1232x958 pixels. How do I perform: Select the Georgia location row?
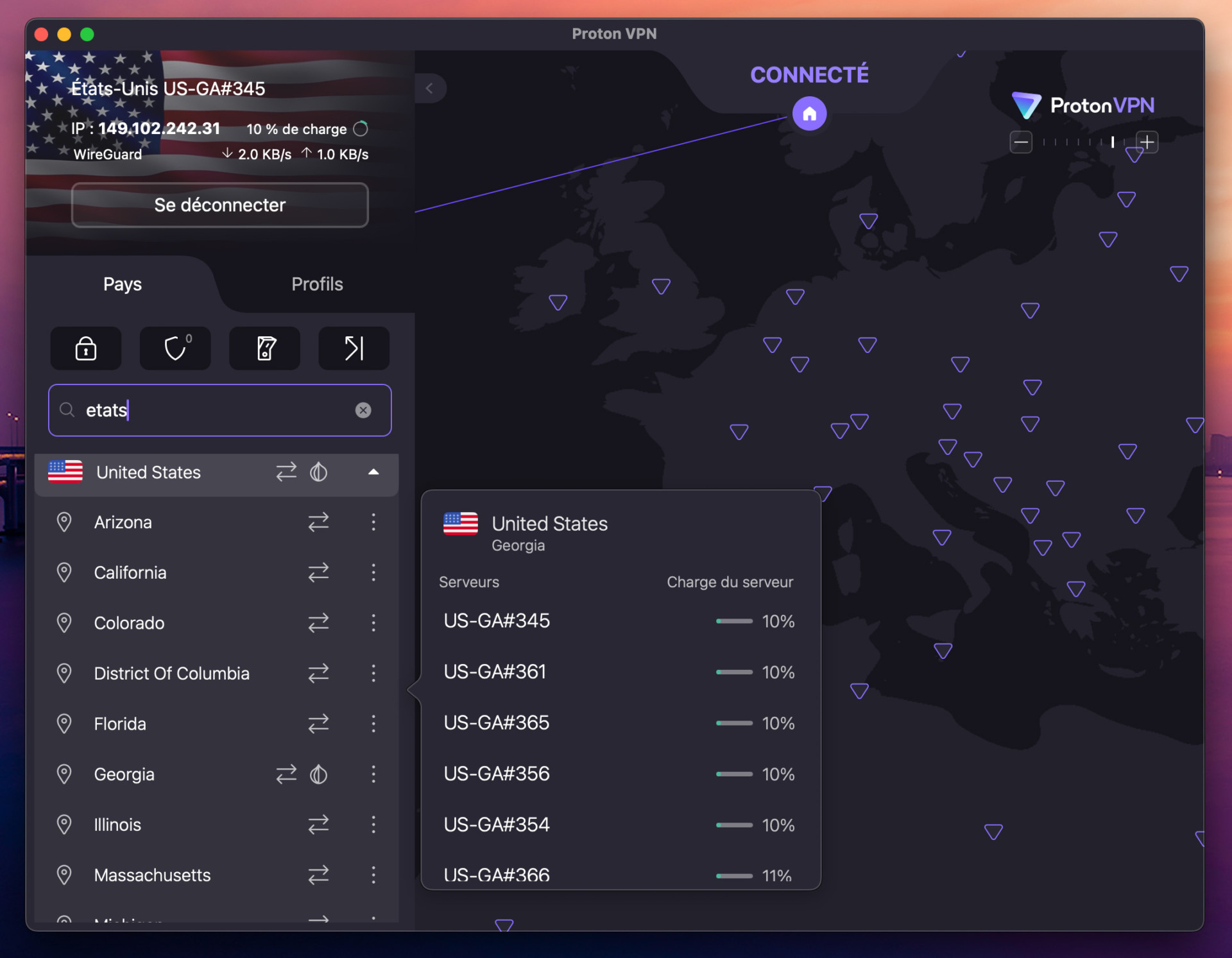pos(217,774)
